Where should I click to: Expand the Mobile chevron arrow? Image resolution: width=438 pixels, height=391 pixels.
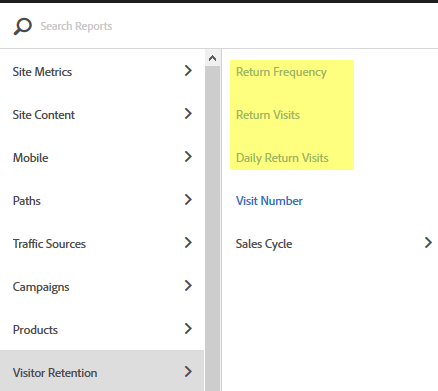pyautogui.click(x=188, y=157)
